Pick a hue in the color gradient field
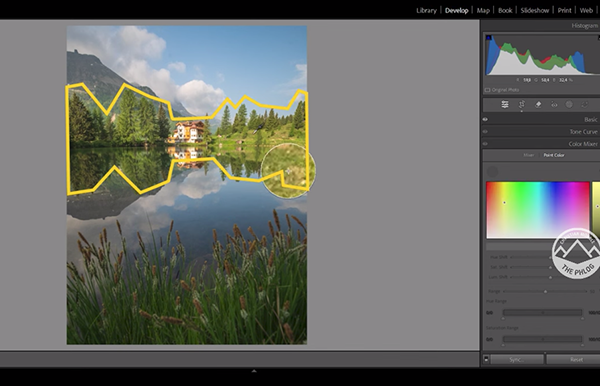Screen dimensions: 600x386 tap(538, 210)
